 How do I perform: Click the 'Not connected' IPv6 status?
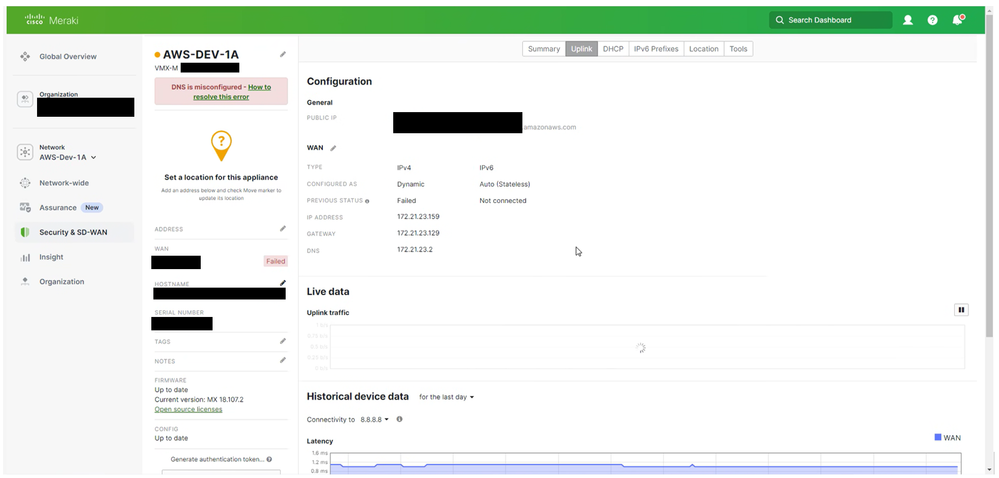pos(503,201)
